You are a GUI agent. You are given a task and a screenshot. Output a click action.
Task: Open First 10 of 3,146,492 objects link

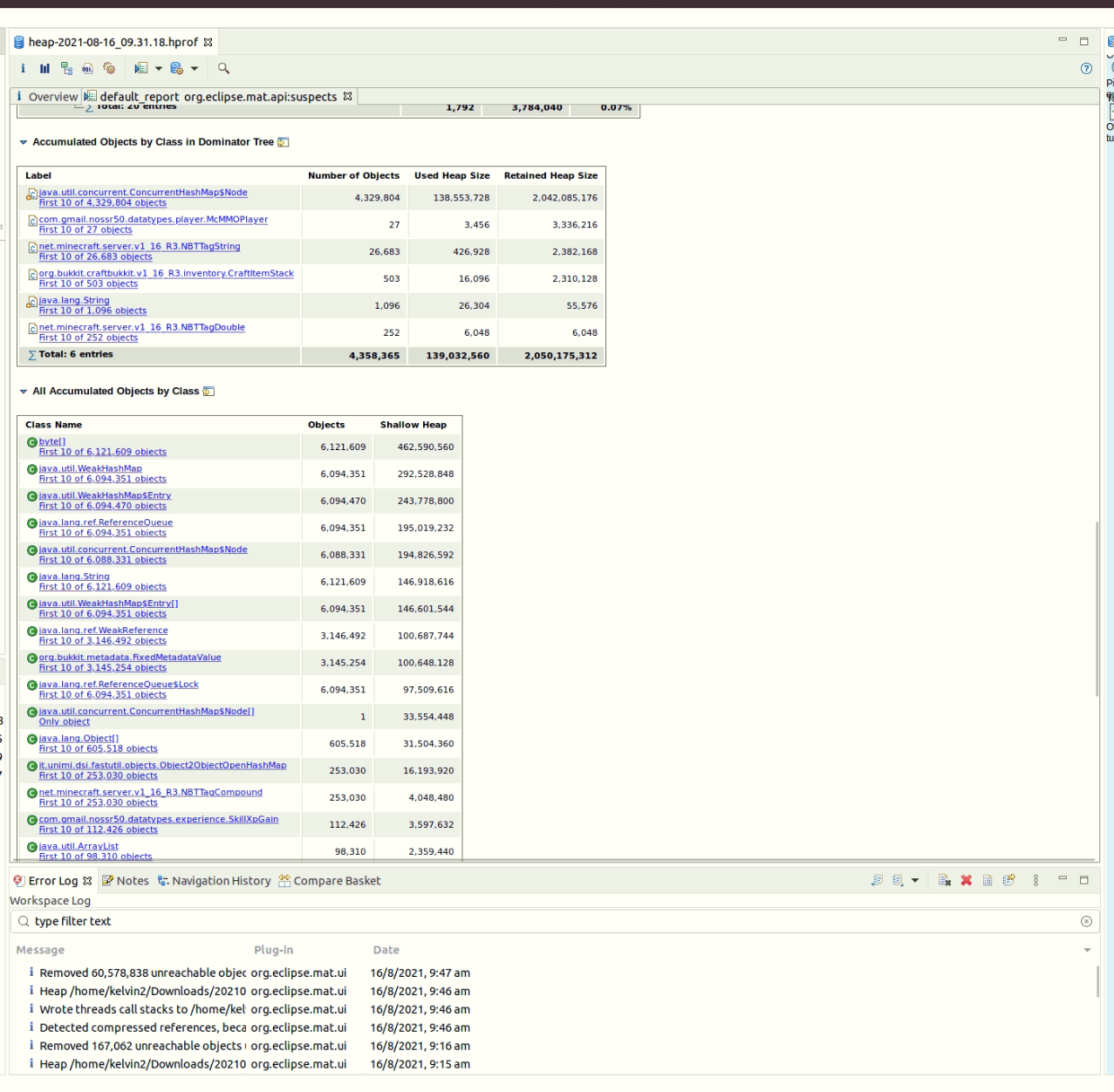click(103, 641)
